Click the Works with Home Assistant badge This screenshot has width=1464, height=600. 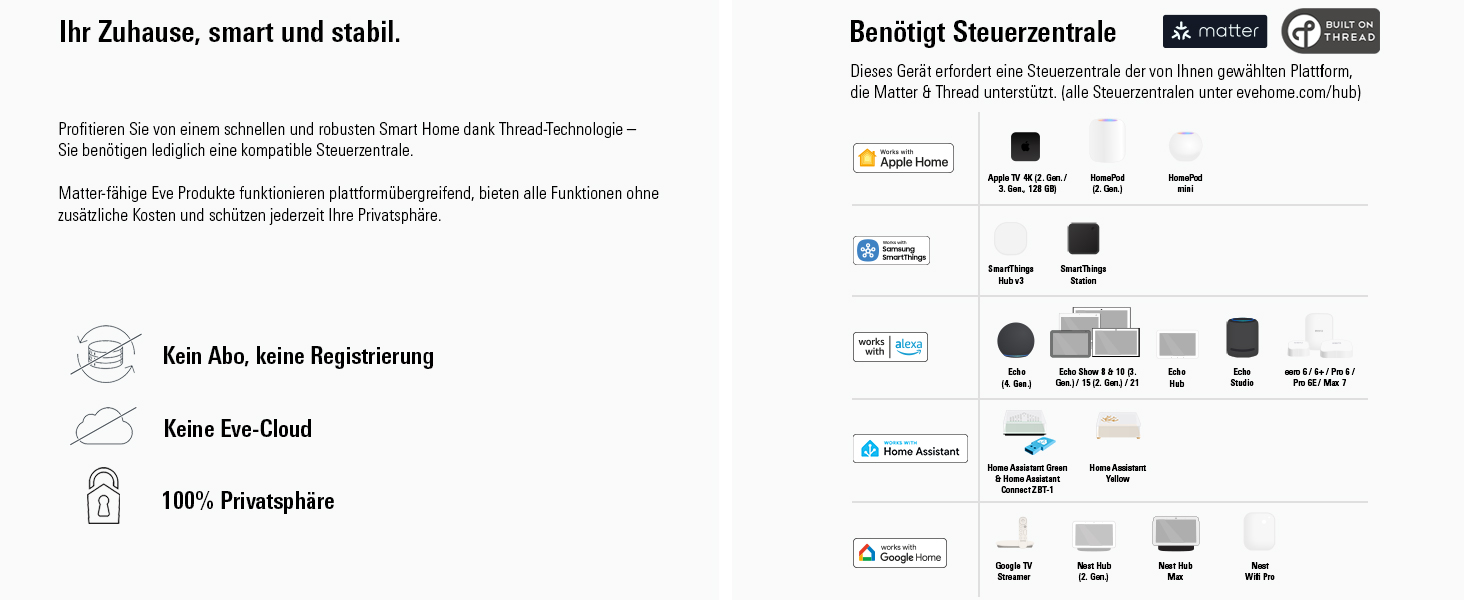coord(910,449)
